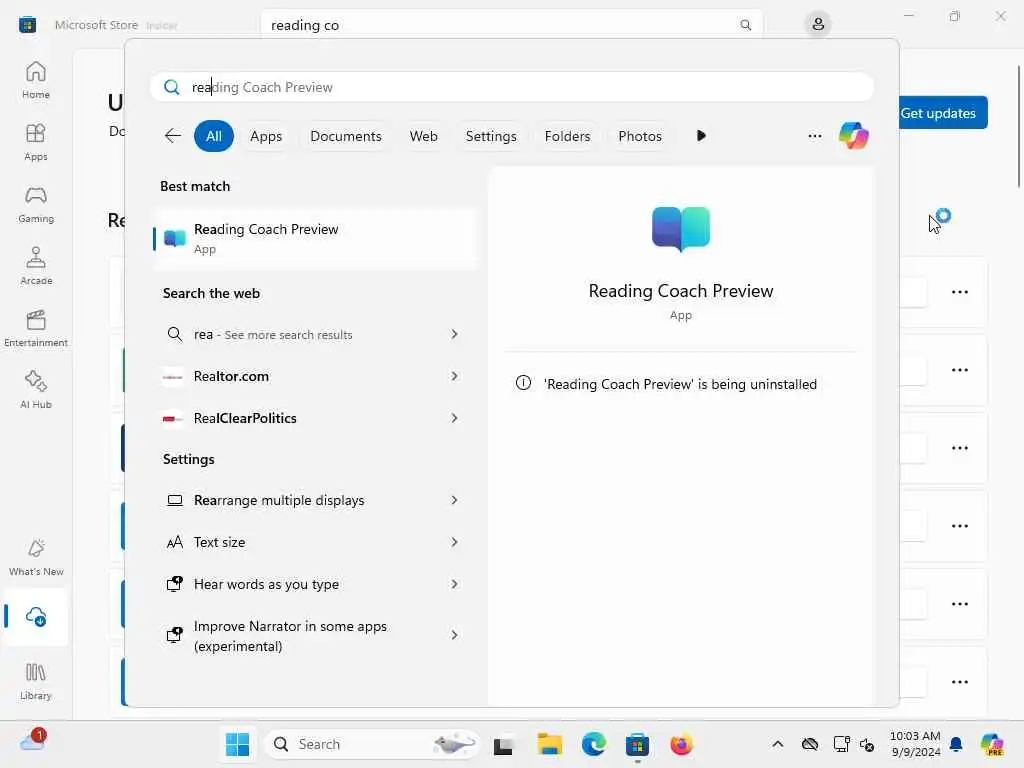Viewport: 1024px width, 768px height.
Task: Click the Store search magnifier icon
Action: (x=745, y=25)
